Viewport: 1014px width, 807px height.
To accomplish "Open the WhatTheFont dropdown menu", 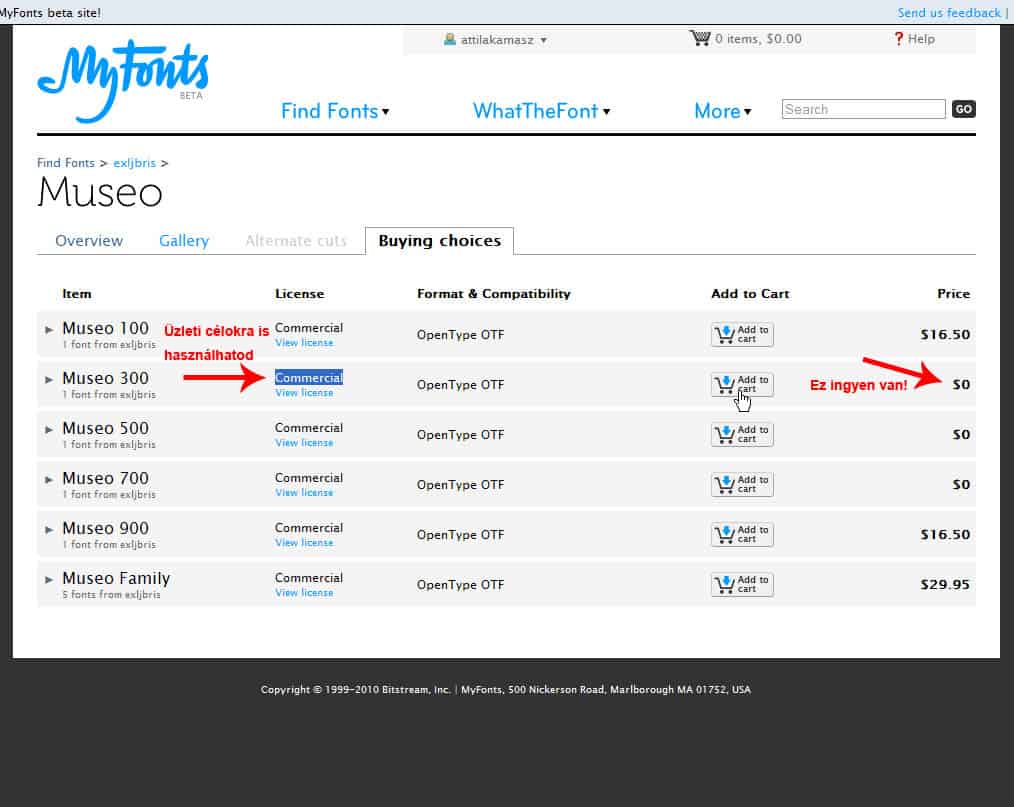I will tap(541, 111).
